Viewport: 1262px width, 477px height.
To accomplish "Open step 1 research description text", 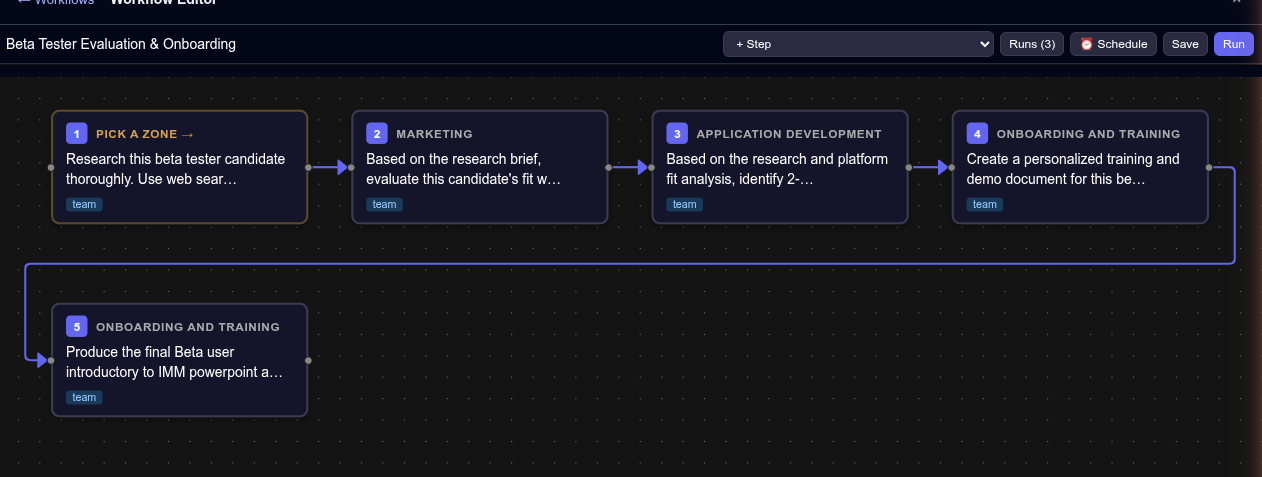I will (x=176, y=169).
